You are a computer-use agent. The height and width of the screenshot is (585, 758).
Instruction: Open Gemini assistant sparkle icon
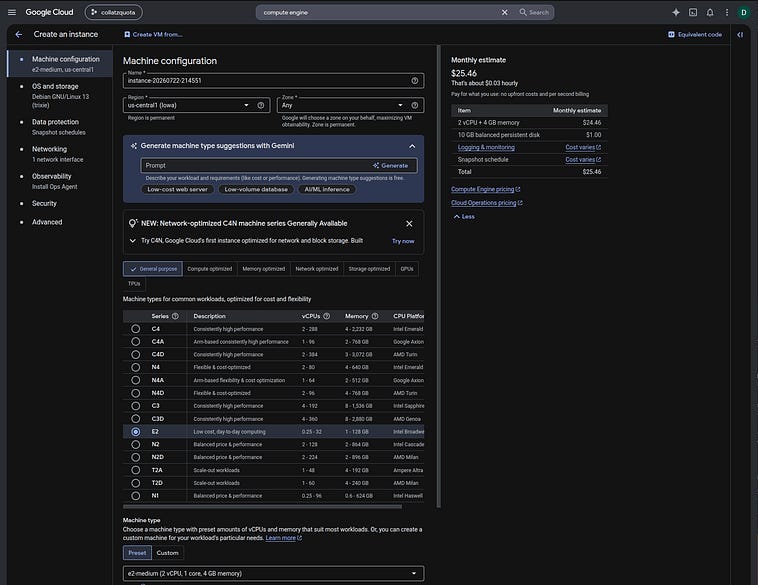(x=676, y=13)
